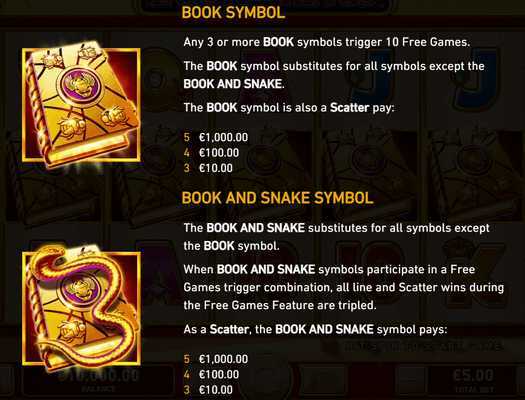Click the golden Book symbol icon

click(x=81, y=105)
